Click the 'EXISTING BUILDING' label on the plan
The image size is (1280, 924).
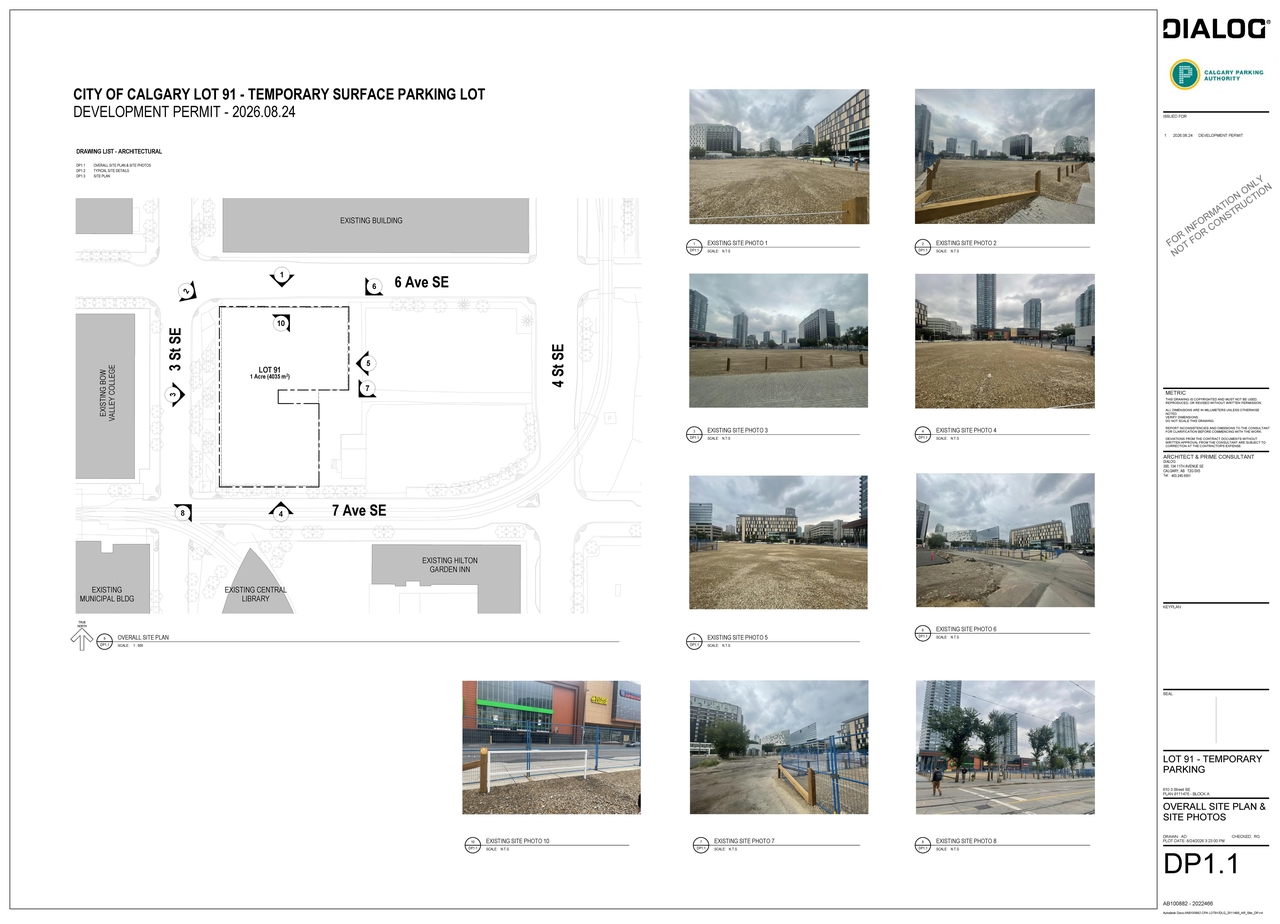point(371,220)
